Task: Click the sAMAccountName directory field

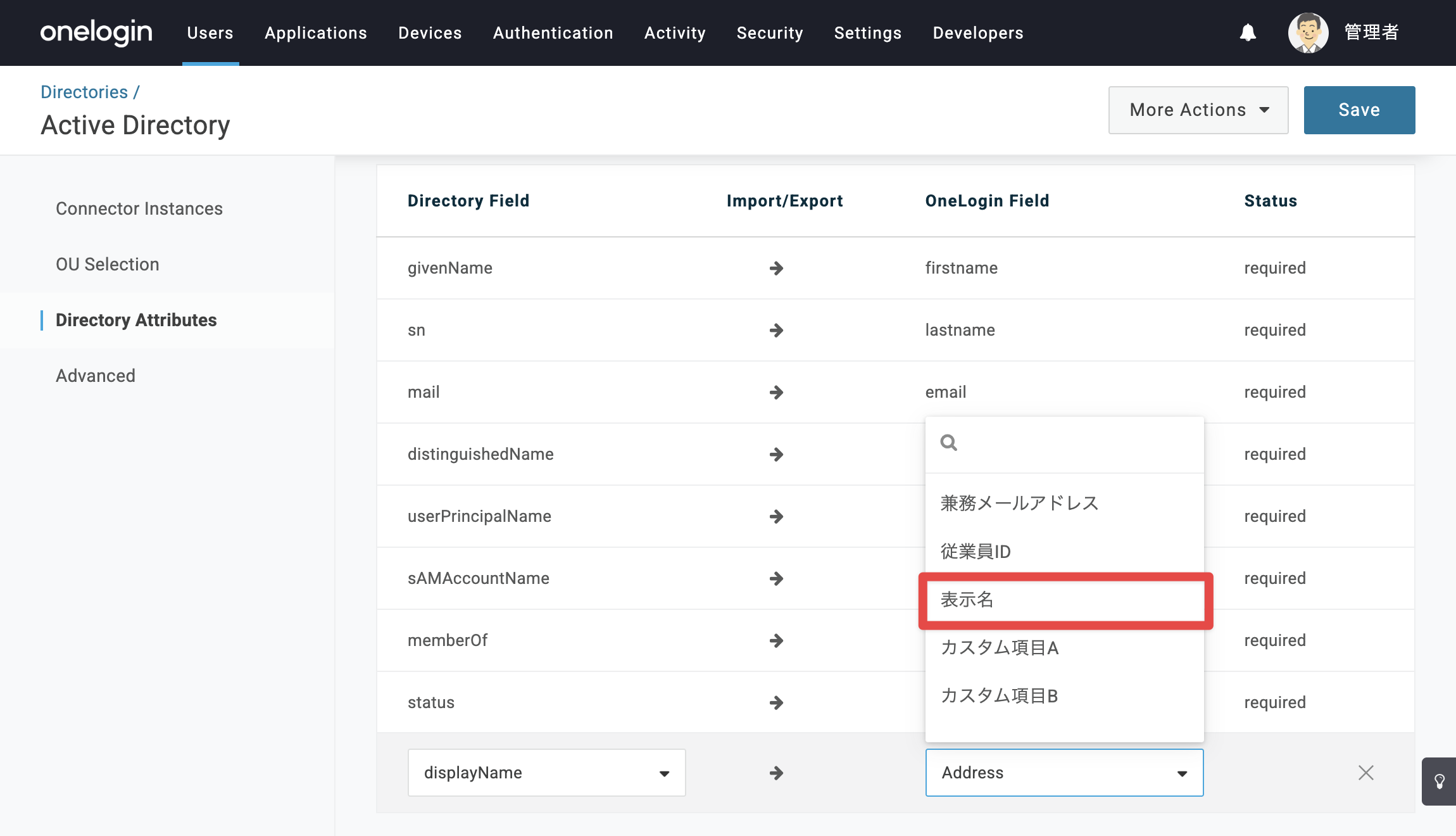Action: pyautogui.click(x=479, y=579)
